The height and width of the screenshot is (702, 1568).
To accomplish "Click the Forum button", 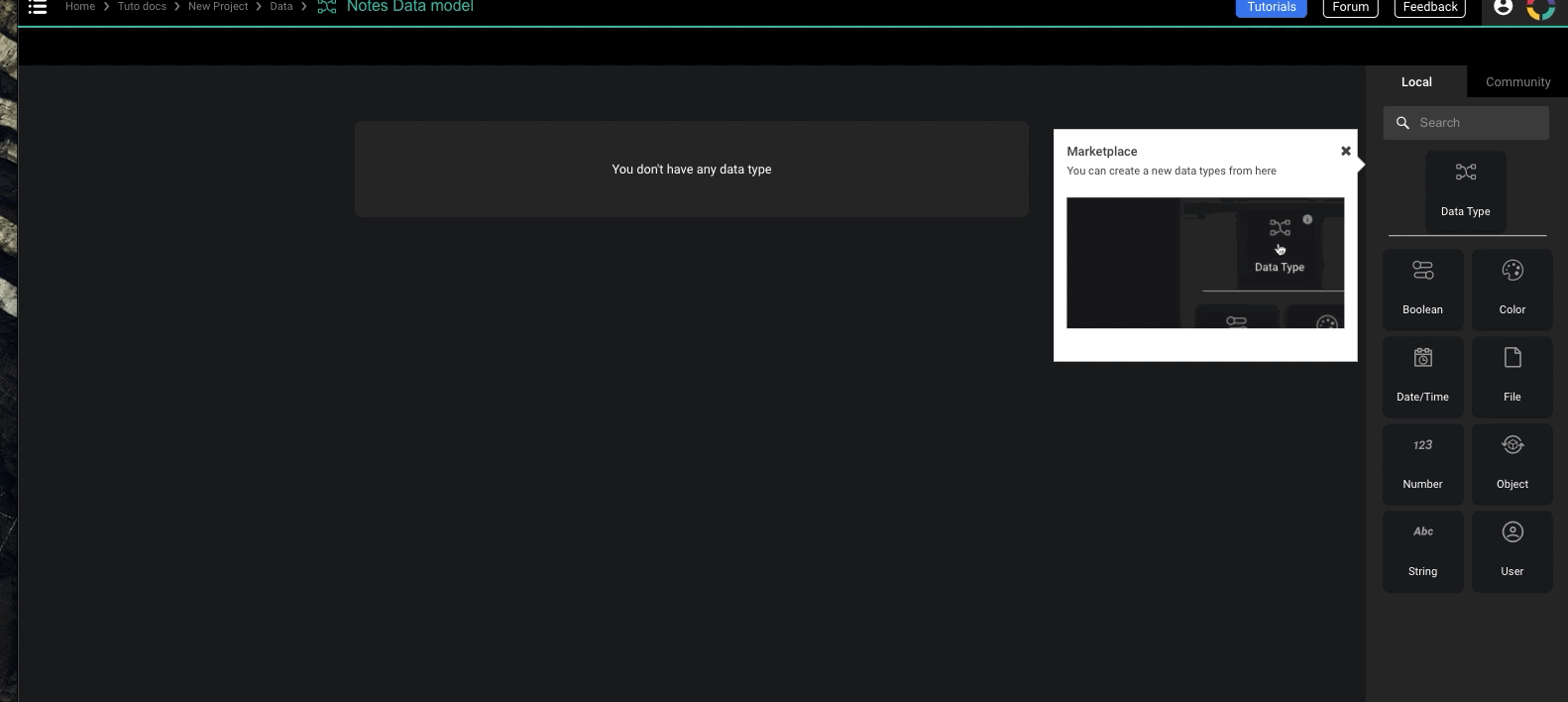I will [x=1350, y=8].
